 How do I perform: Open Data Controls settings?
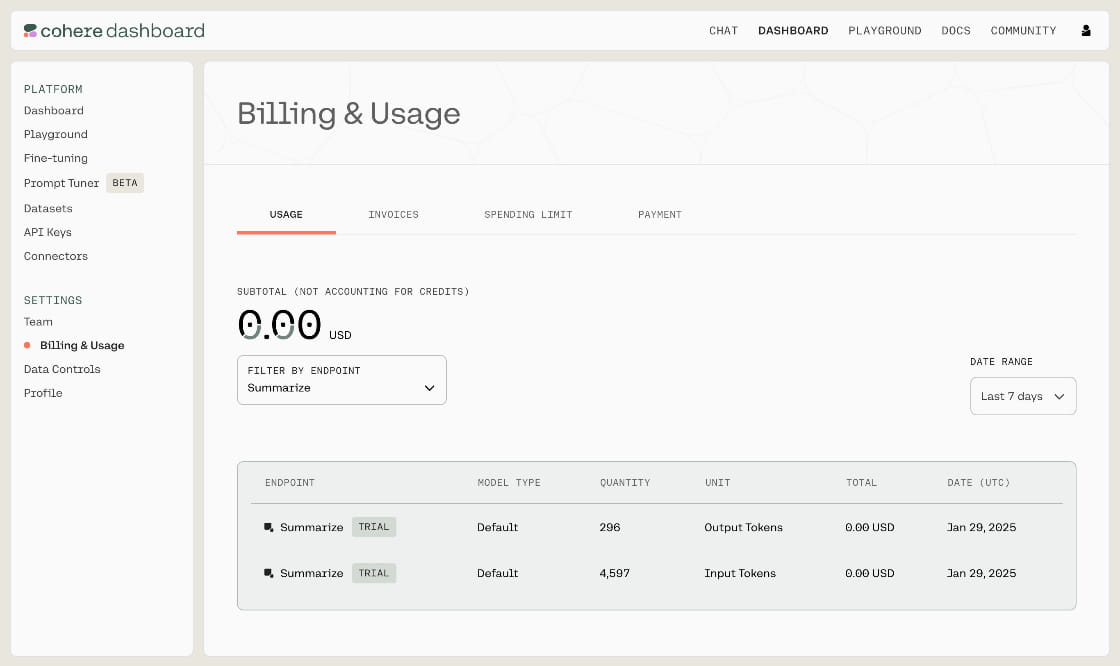62,369
